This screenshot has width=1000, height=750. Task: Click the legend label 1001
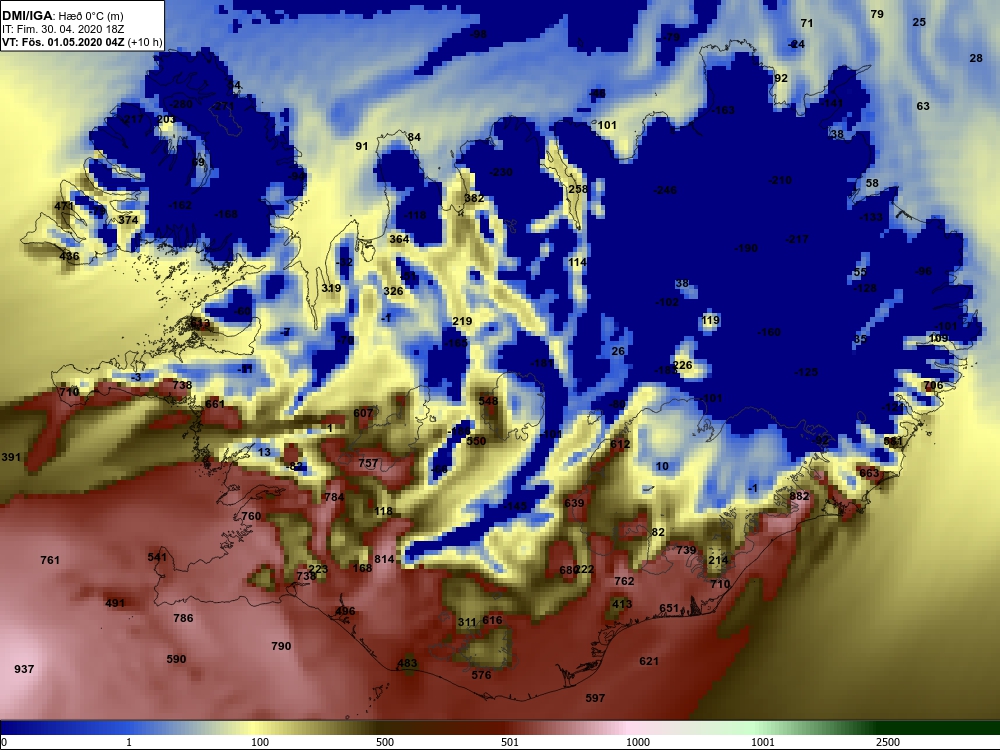(x=762, y=742)
